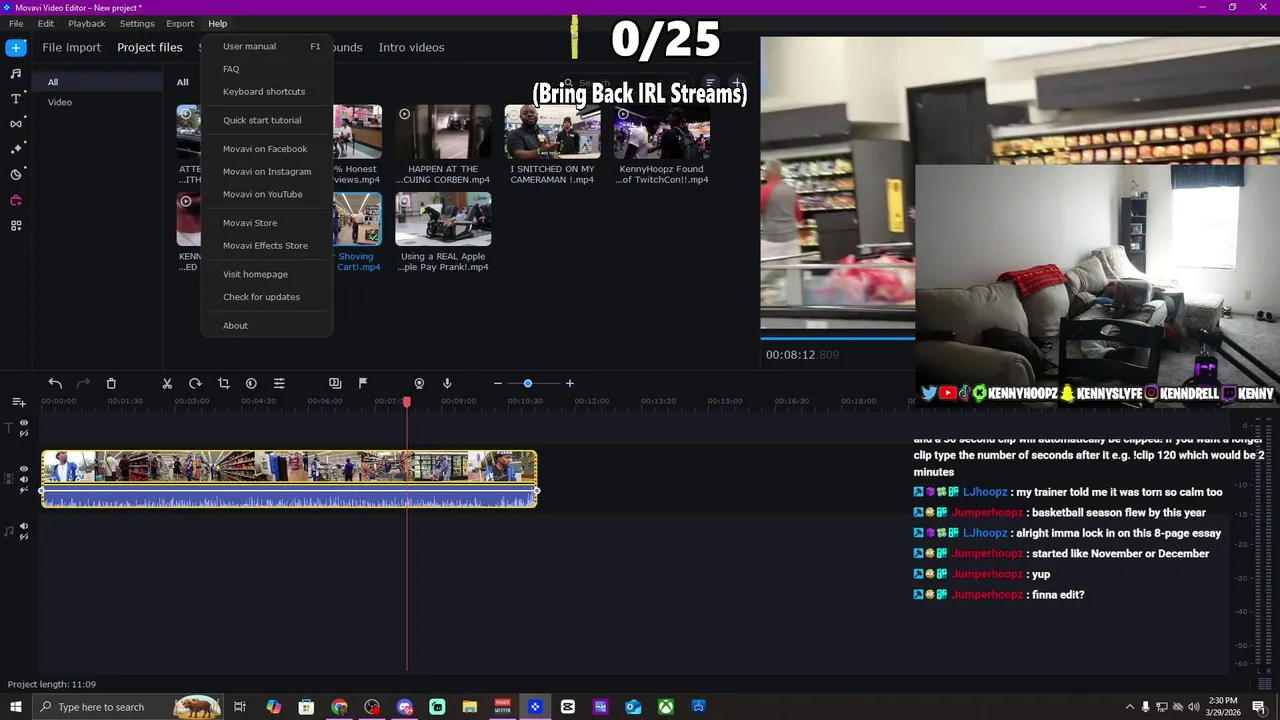The height and width of the screenshot is (720, 1280).
Task: Open the File menu
Action: tap(16, 23)
